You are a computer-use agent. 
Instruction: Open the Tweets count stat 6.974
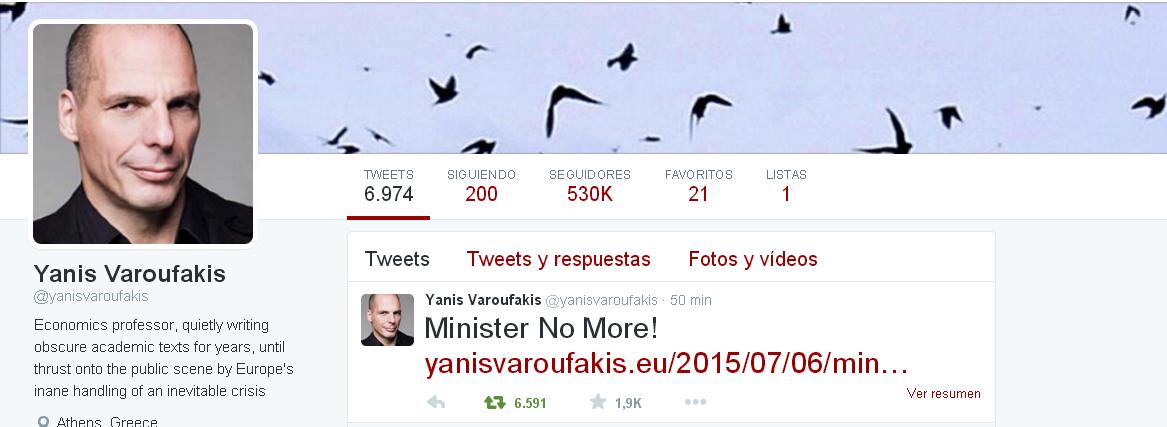pyautogui.click(x=389, y=187)
